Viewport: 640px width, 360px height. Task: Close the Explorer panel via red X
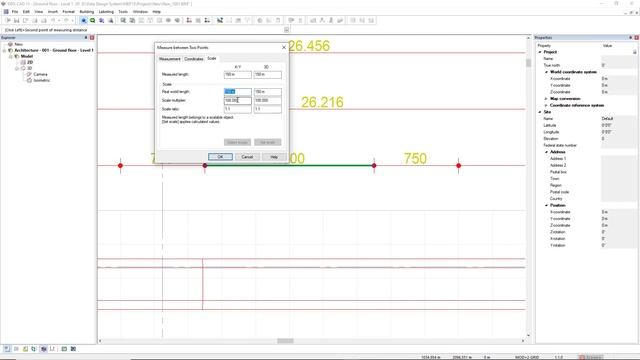coord(92,38)
